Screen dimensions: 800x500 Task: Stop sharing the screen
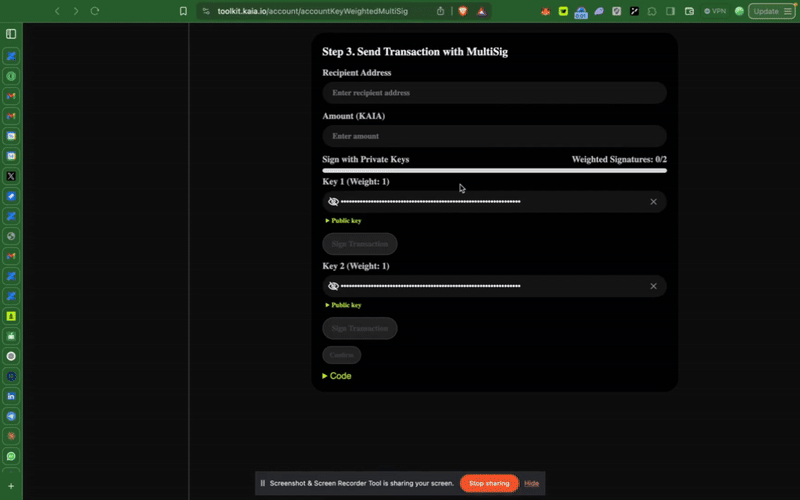[x=489, y=483]
